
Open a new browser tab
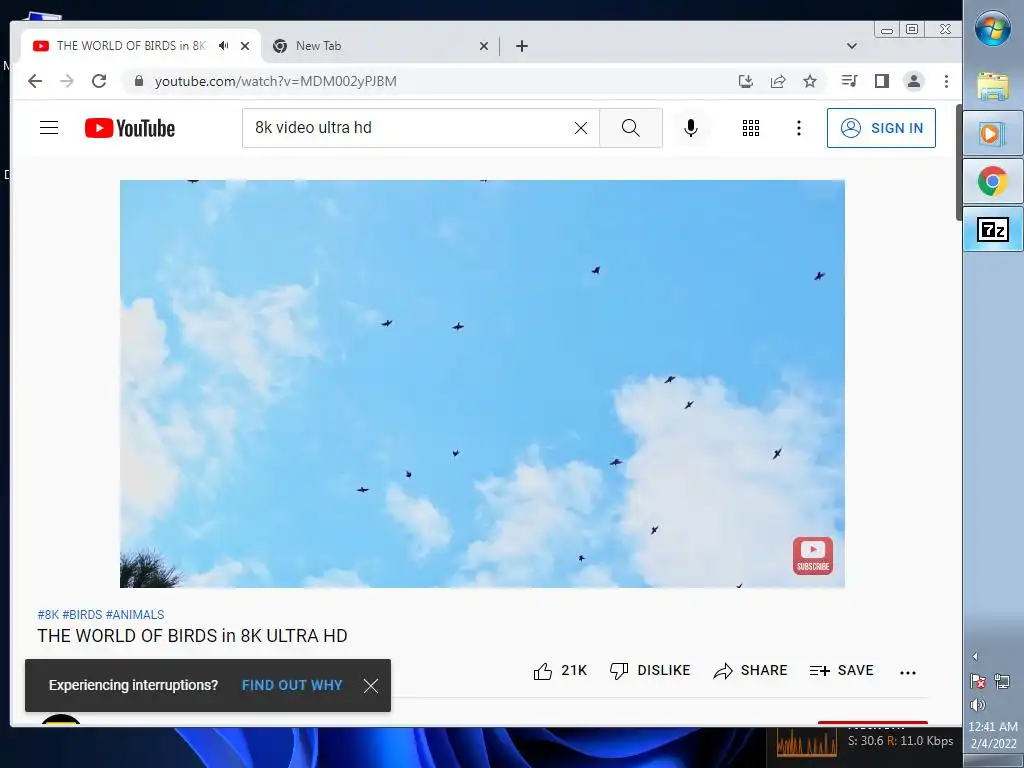coord(522,46)
